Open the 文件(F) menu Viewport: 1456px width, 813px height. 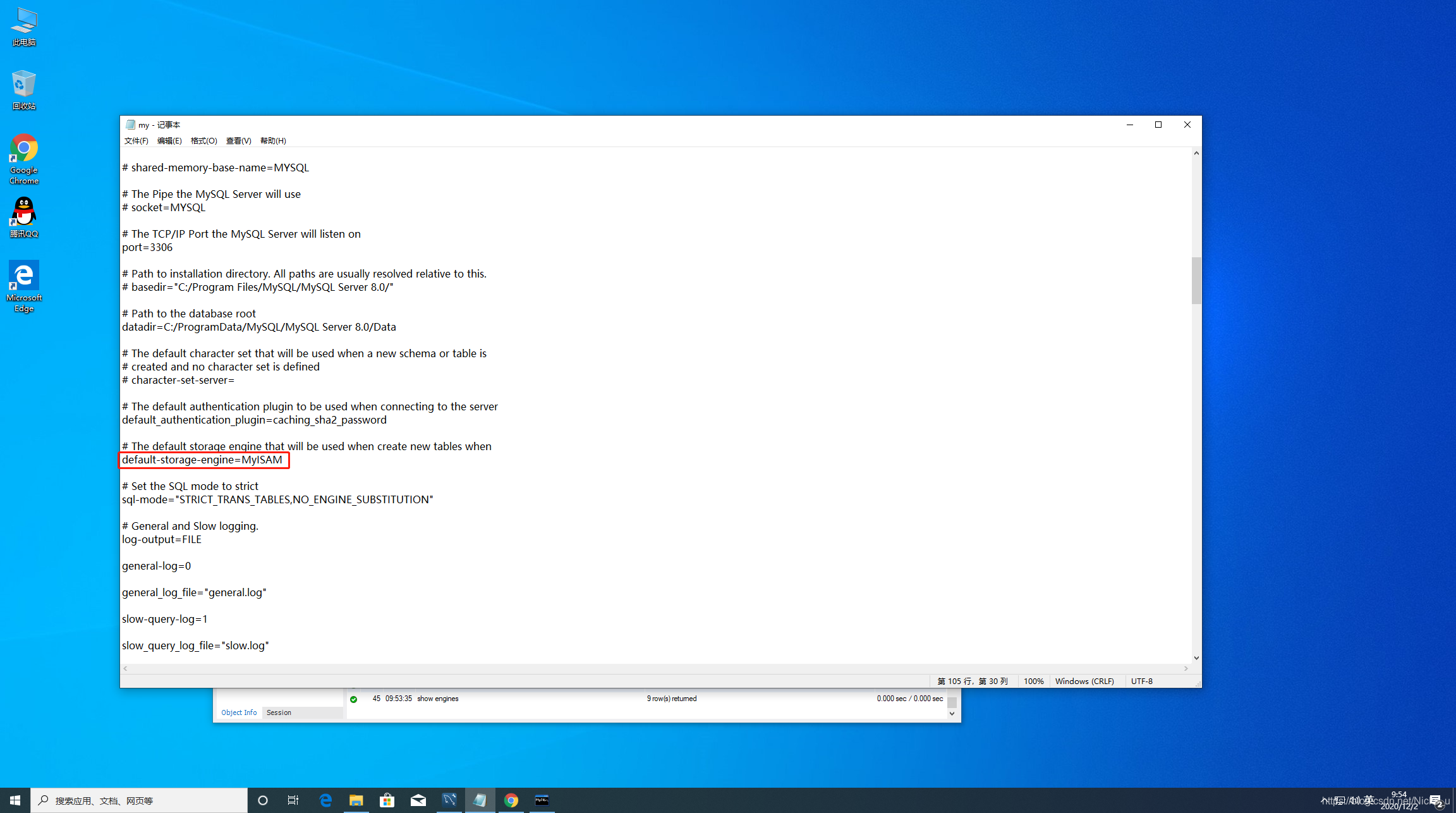point(136,140)
